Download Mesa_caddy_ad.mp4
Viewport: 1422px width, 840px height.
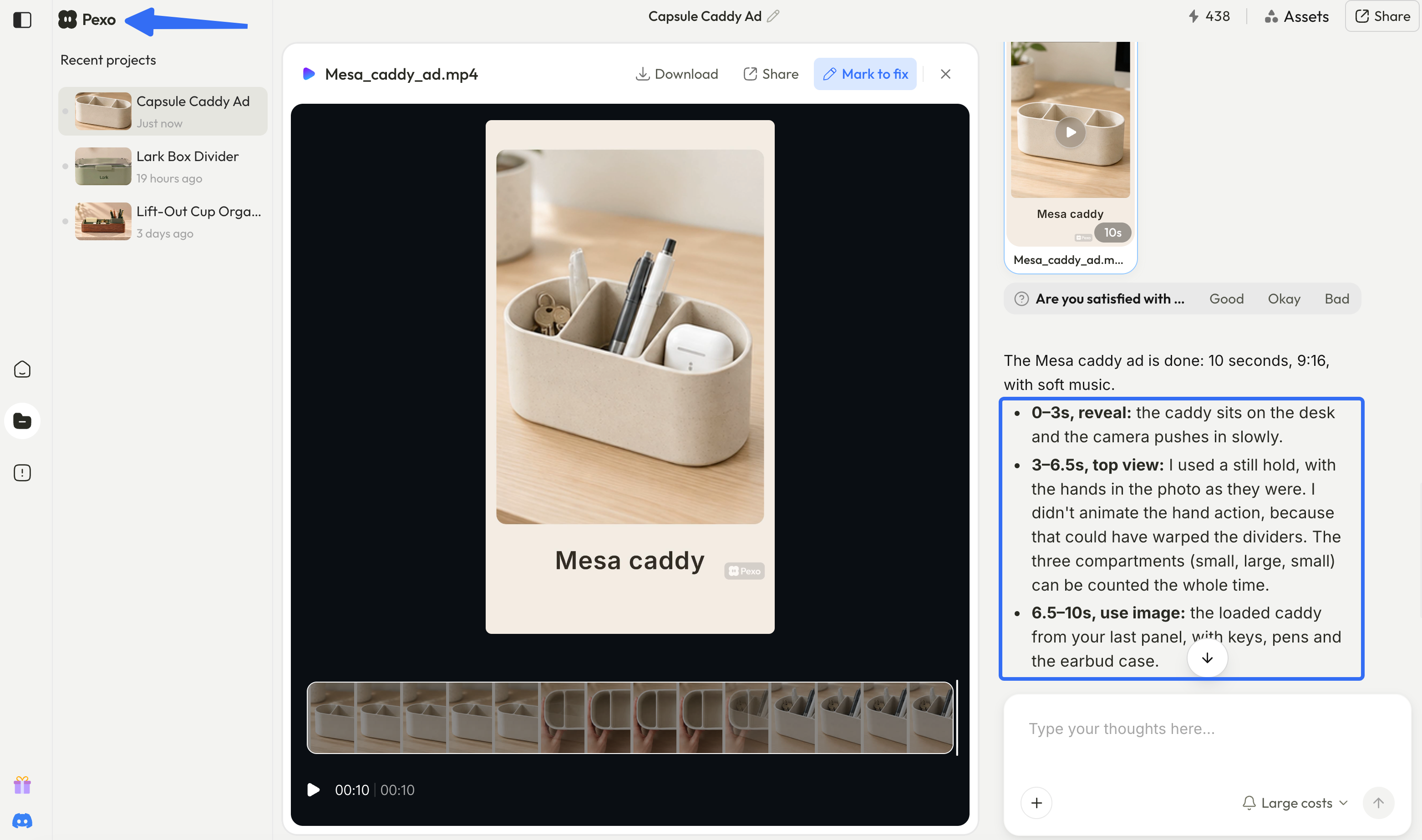[676, 74]
